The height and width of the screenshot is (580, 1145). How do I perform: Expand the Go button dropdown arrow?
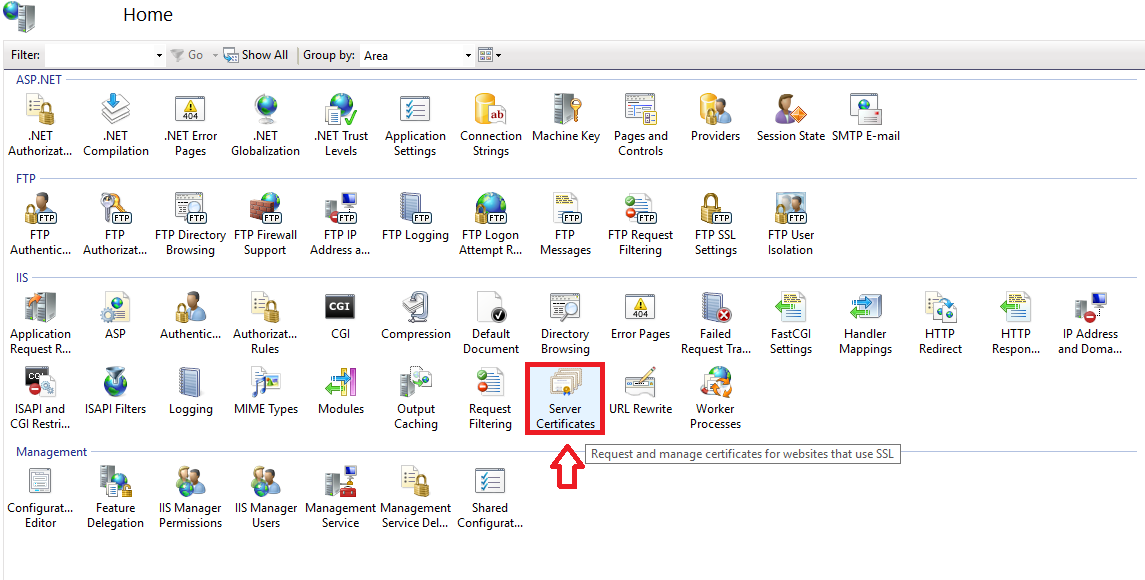[x=214, y=56]
